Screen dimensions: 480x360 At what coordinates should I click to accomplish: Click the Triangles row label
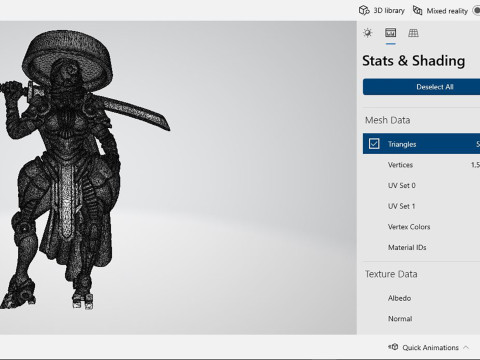[402, 144]
